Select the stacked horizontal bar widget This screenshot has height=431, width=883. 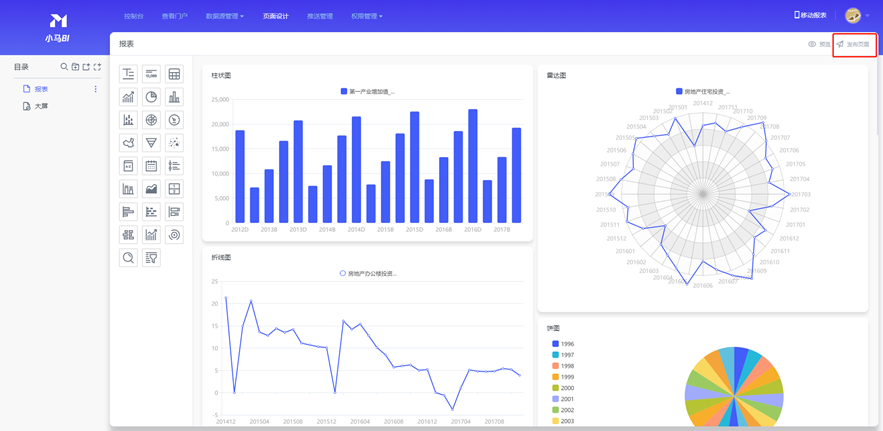coord(175,212)
